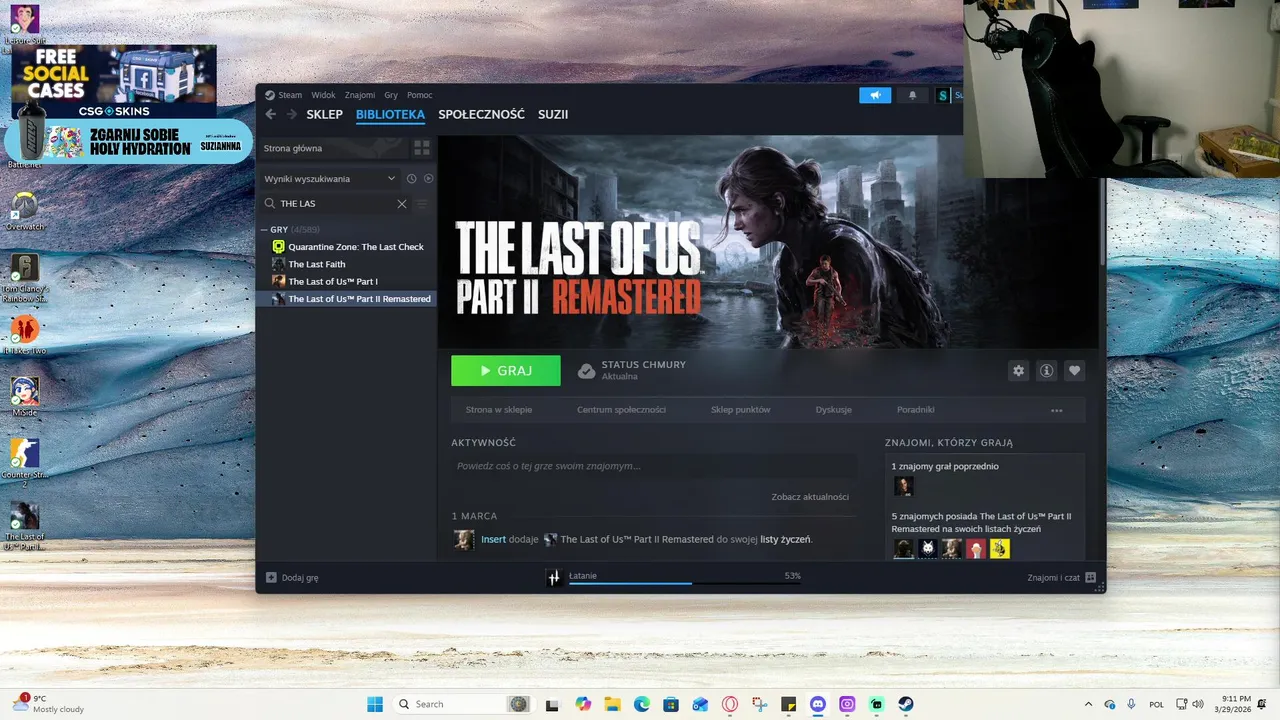Click the blue announcements megaphone button
The width and height of the screenshot is (1280, 720).
[x=875, y=95]
